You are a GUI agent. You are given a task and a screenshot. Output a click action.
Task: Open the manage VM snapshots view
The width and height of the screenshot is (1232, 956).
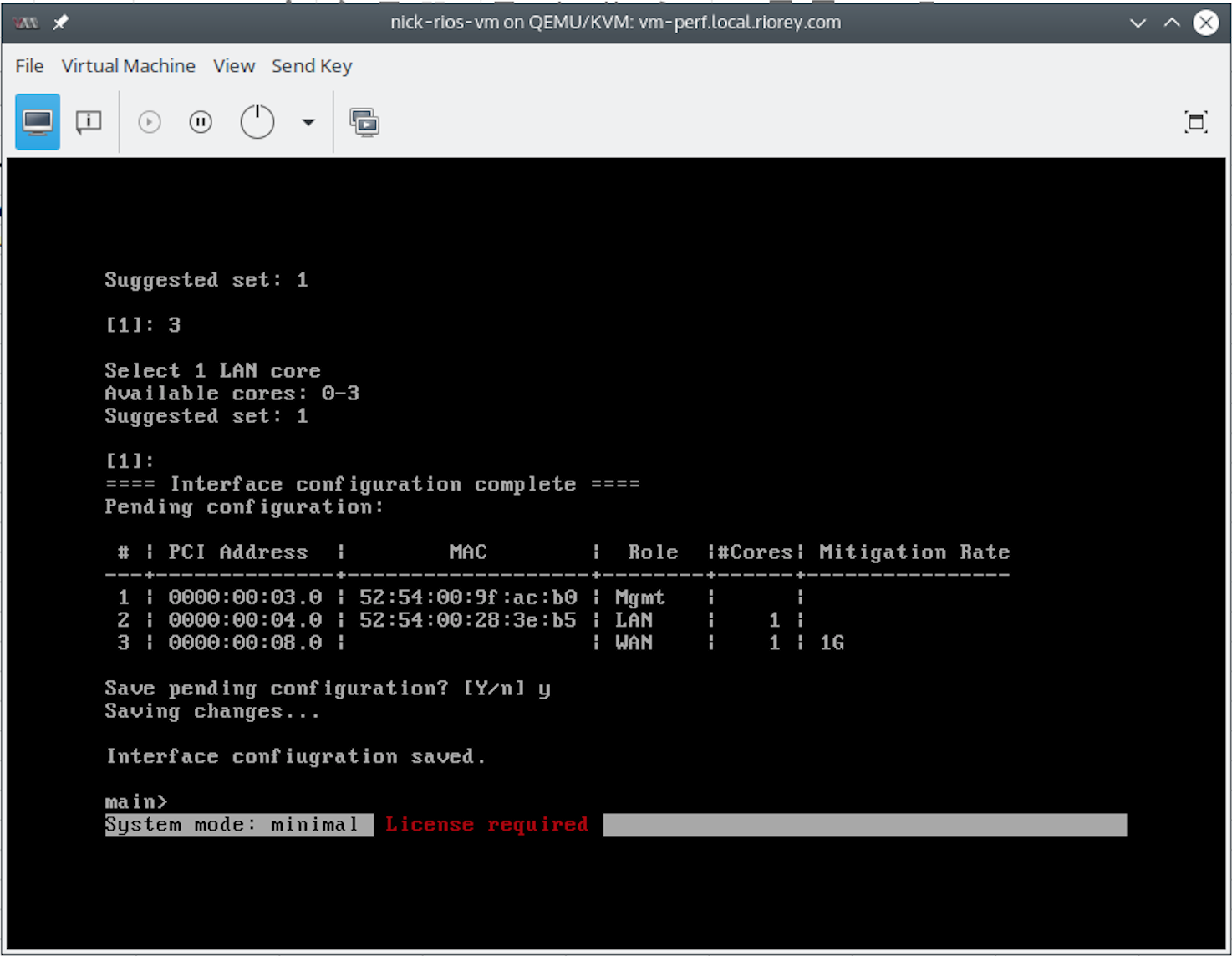[x=364, y=123]
